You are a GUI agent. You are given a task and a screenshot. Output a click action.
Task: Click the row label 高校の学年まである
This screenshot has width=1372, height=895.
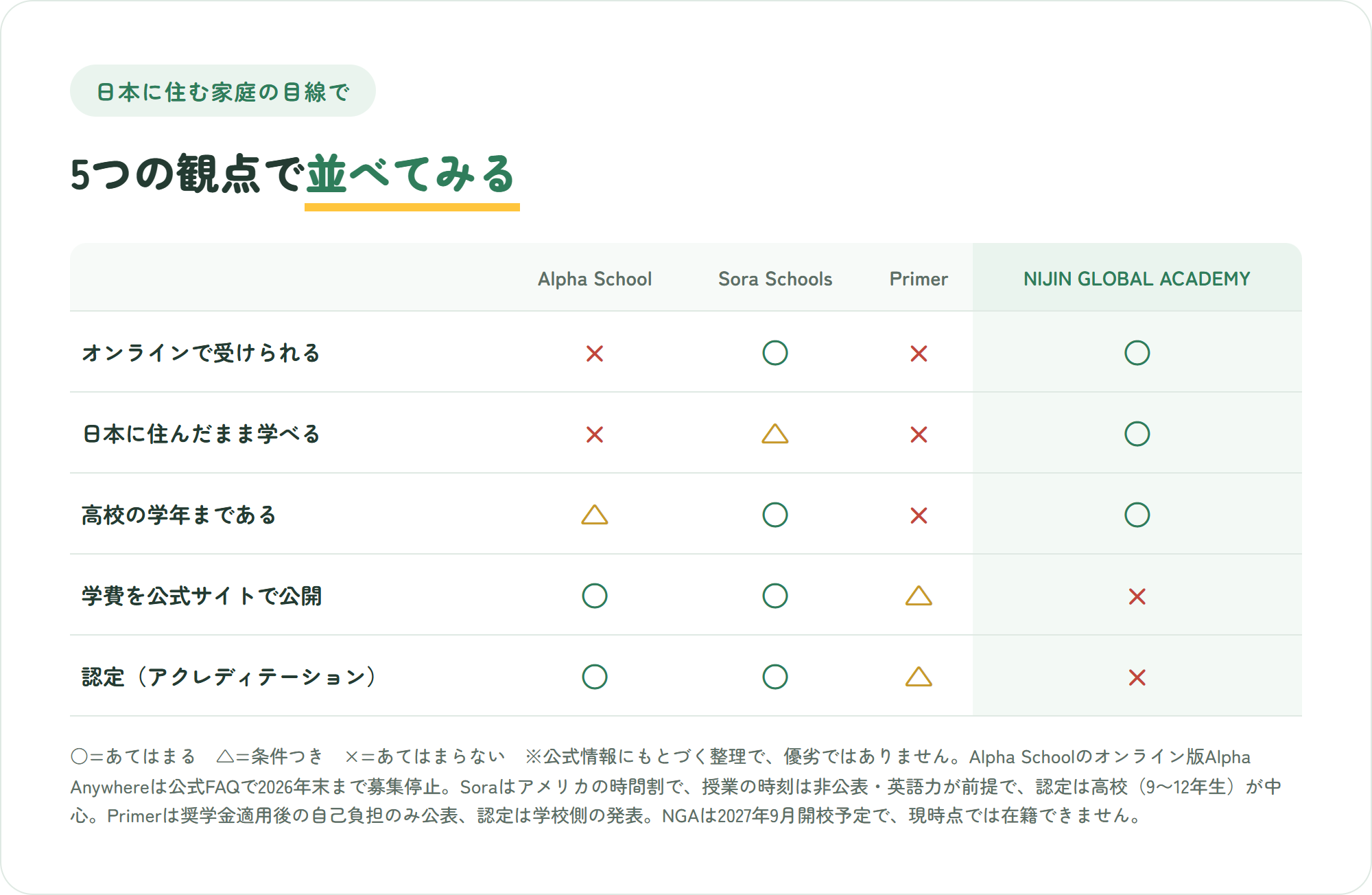179,515
